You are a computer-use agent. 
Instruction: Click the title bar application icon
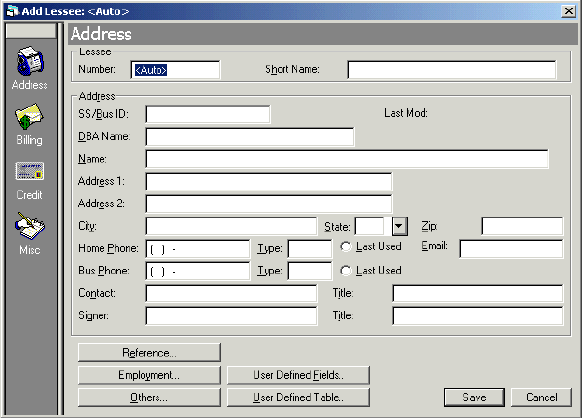point(13,11)
